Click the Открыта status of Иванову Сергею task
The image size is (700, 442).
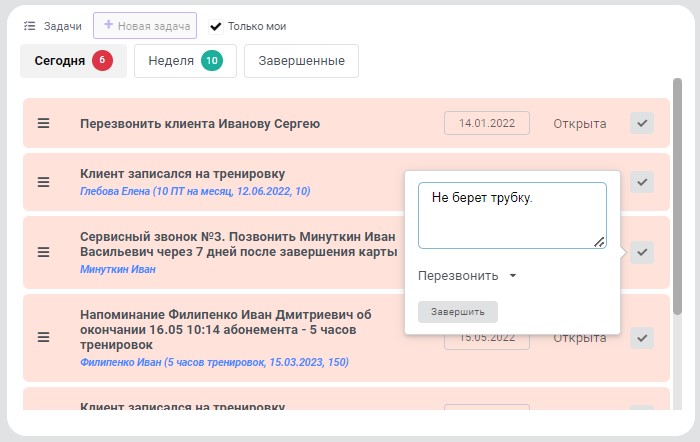(x=580, y=124)
